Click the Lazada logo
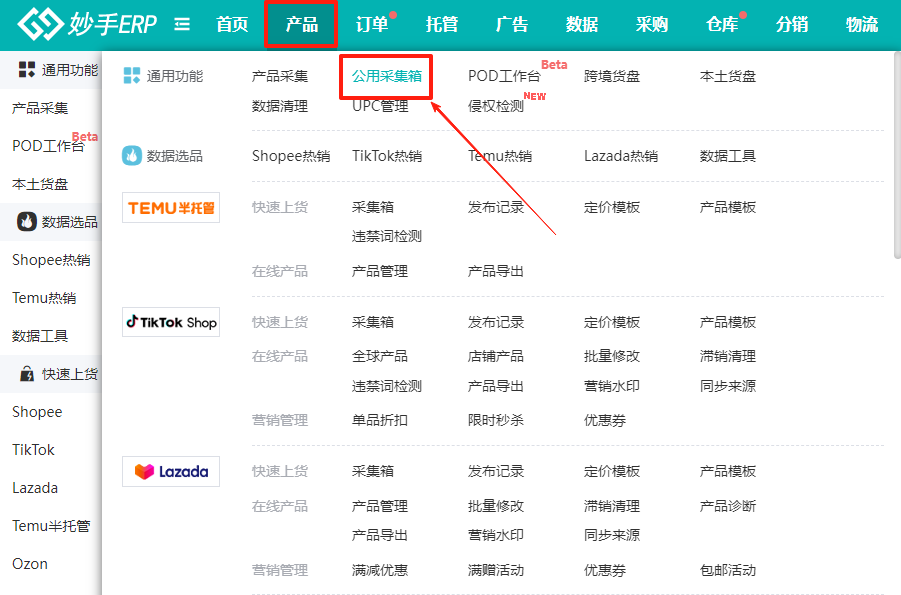 click(171, 471)
